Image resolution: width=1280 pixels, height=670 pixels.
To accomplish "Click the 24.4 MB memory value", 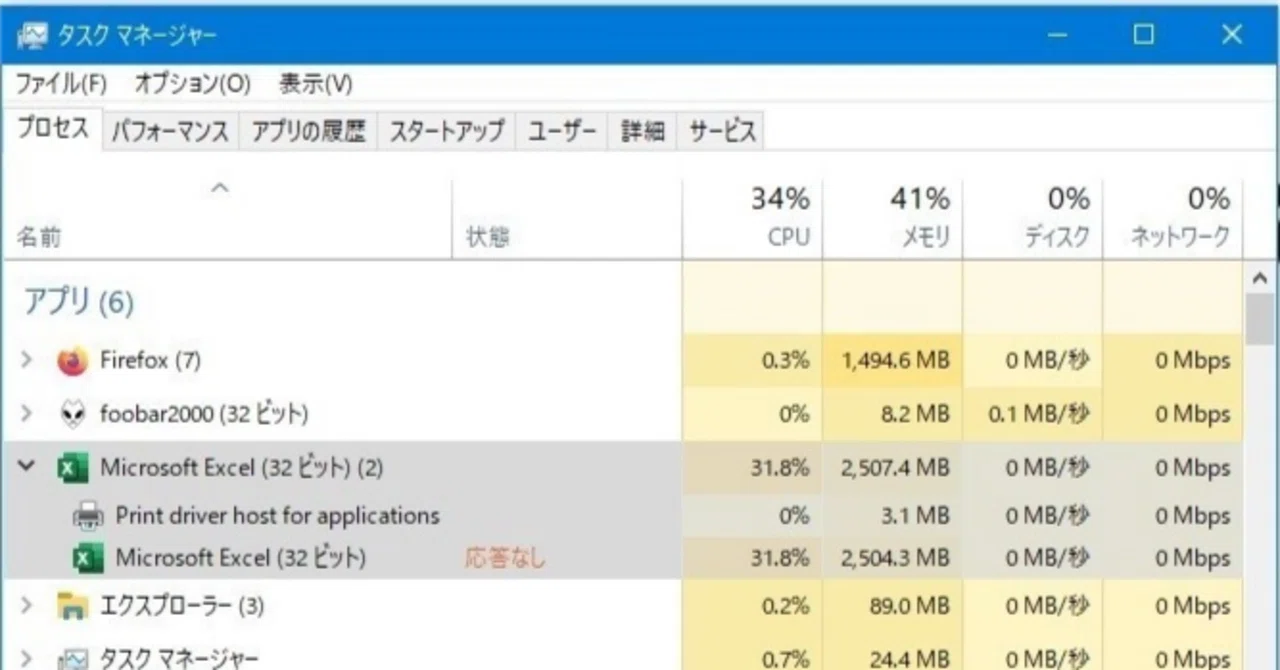I will (x=910, y=659).
